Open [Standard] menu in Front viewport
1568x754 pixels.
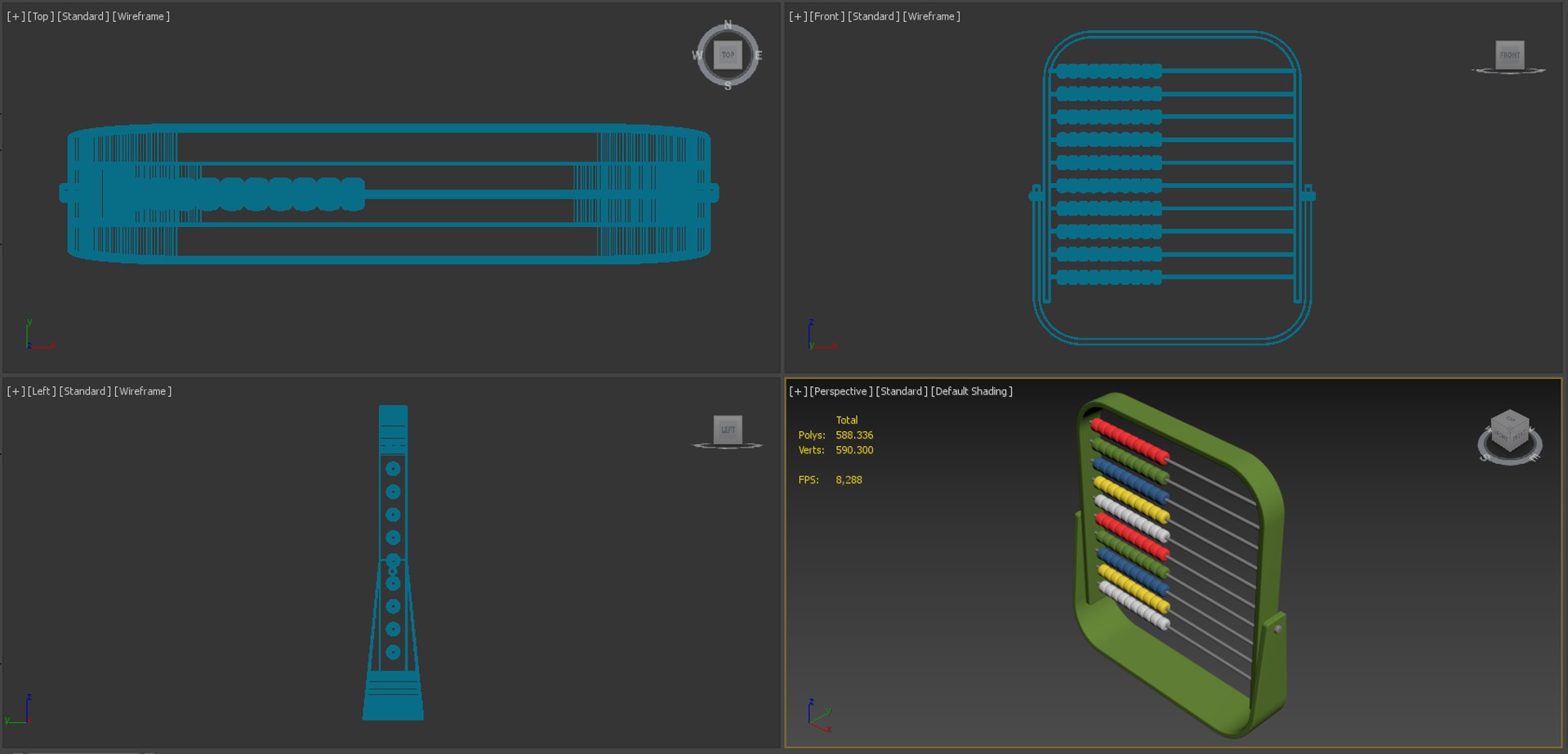click(874, 16)
